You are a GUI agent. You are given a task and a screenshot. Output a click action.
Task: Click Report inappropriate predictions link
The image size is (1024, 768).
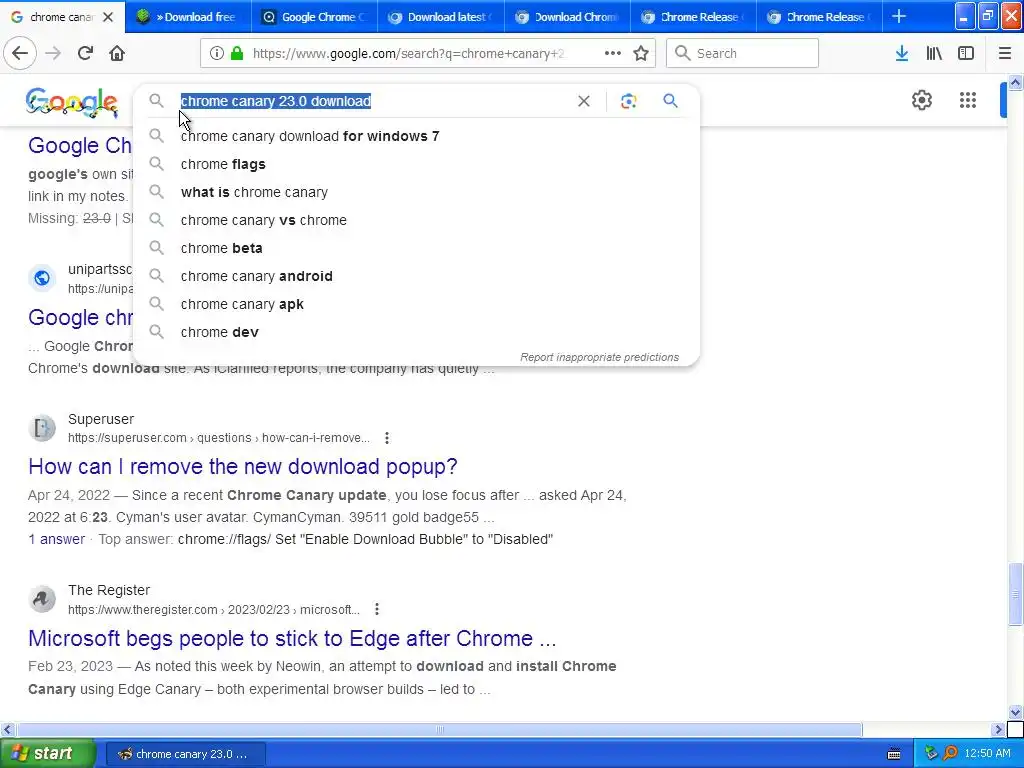pos(600,357)
